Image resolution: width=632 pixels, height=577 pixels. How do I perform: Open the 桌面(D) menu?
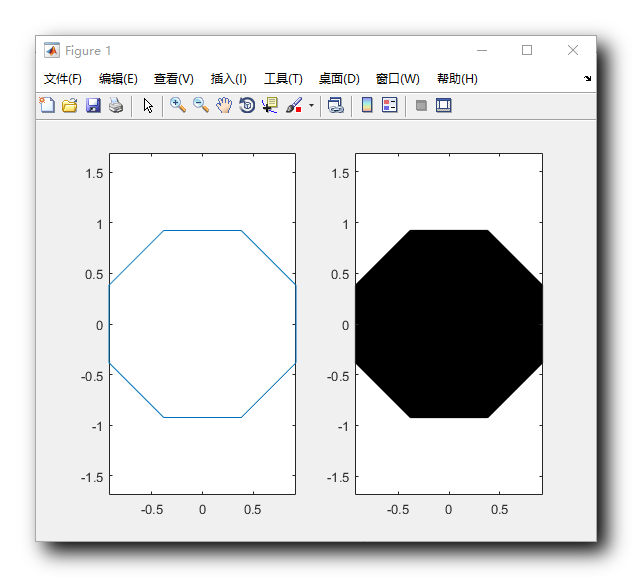pos(339,79)
